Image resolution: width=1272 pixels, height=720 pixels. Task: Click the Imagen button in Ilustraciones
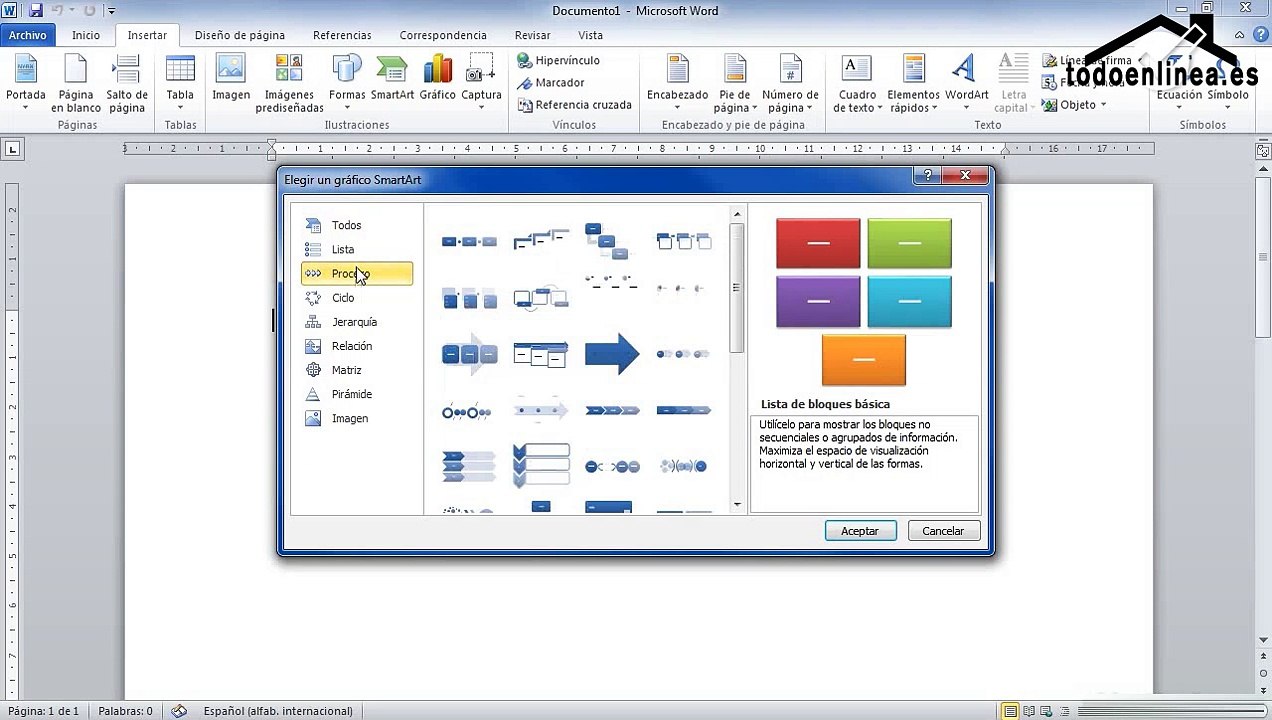(x=231, y=78)
